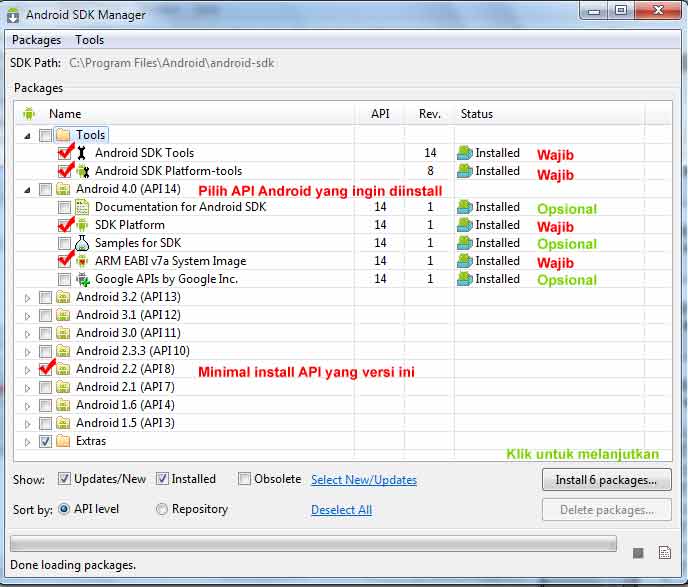Toggle the Android 4.0 (API 14) checkbox

tap(45, 189)
